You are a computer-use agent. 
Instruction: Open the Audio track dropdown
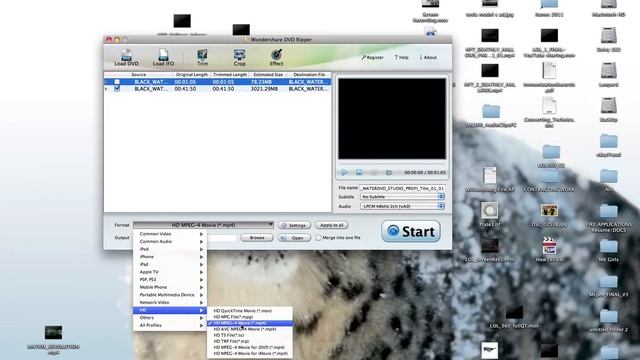tap(402, 207)
